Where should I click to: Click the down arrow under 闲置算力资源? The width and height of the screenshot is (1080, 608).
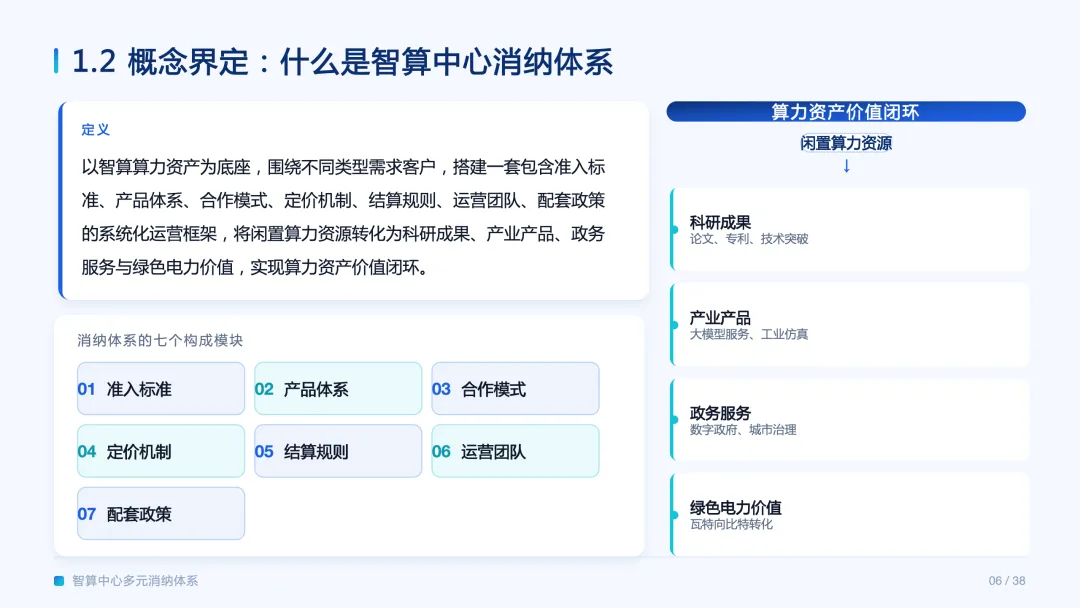click(x=847, y=166)
